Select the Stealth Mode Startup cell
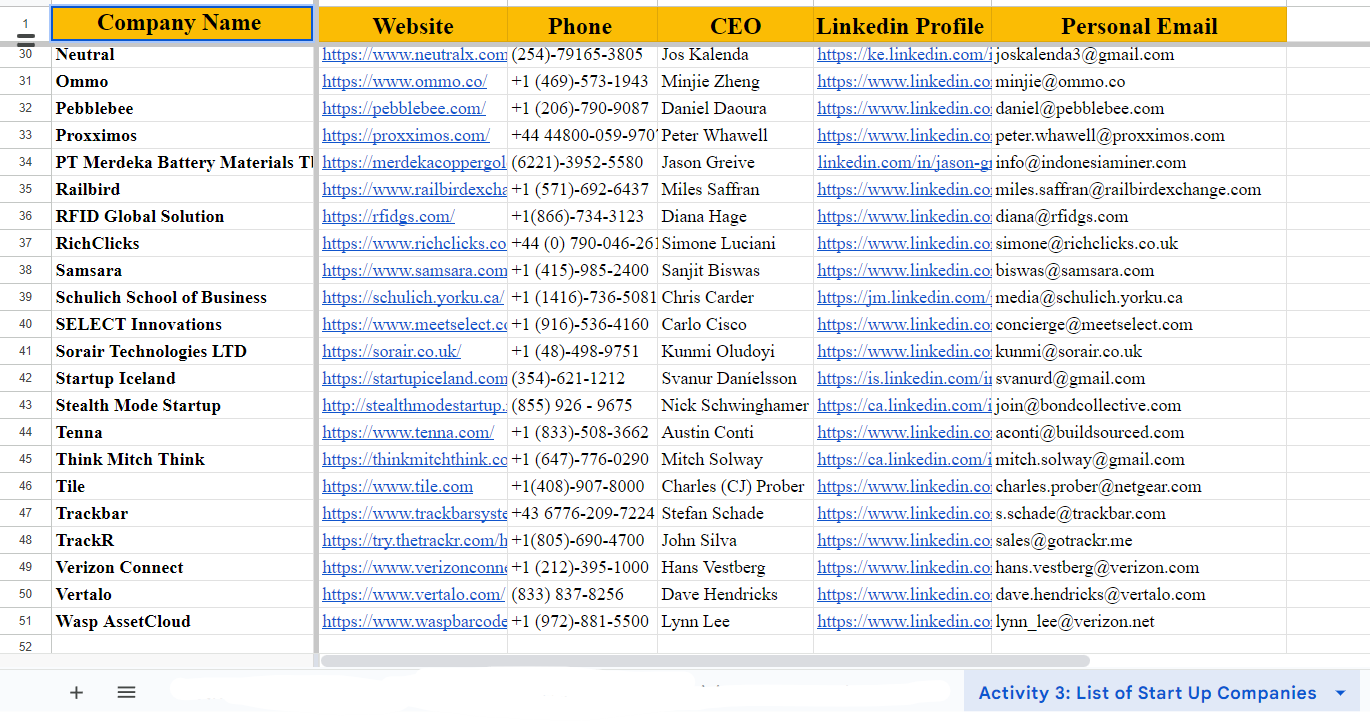The image size is (1370, 721). coord(183,406)
